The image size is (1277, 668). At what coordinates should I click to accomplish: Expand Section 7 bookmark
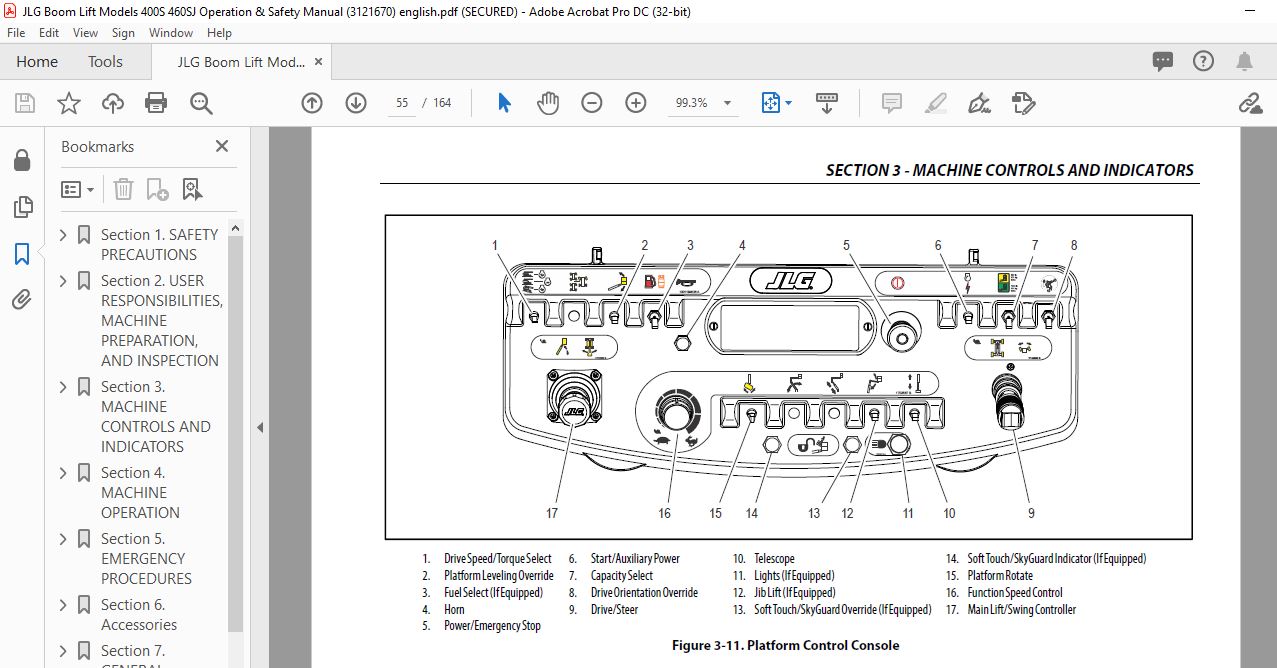[64, 651]
